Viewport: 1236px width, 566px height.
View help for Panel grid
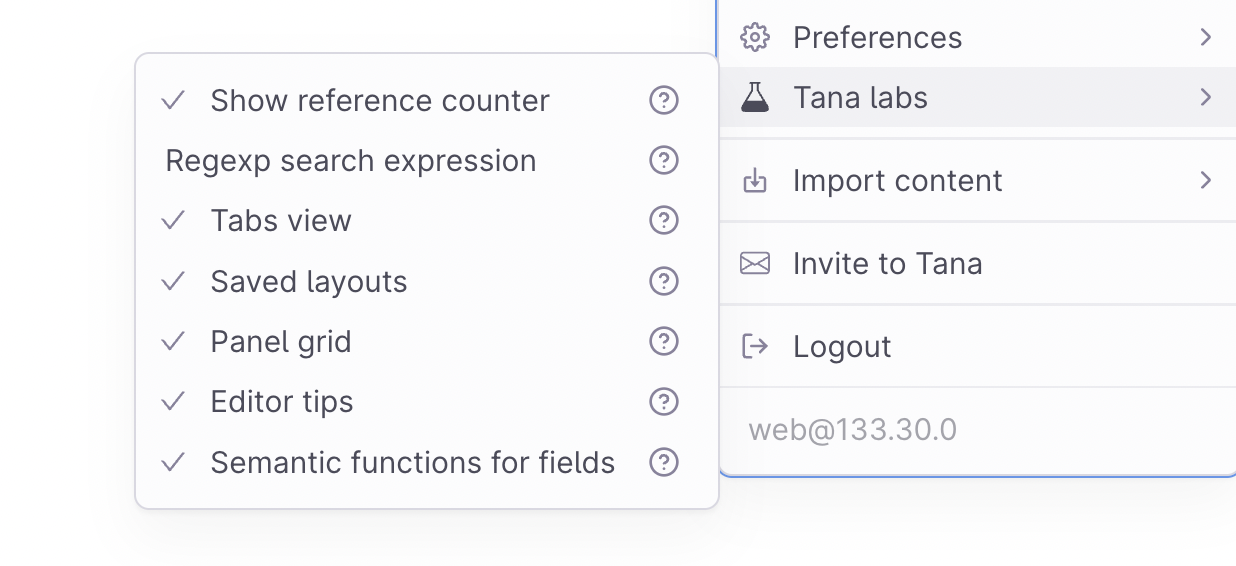click(x=664, y=341)
